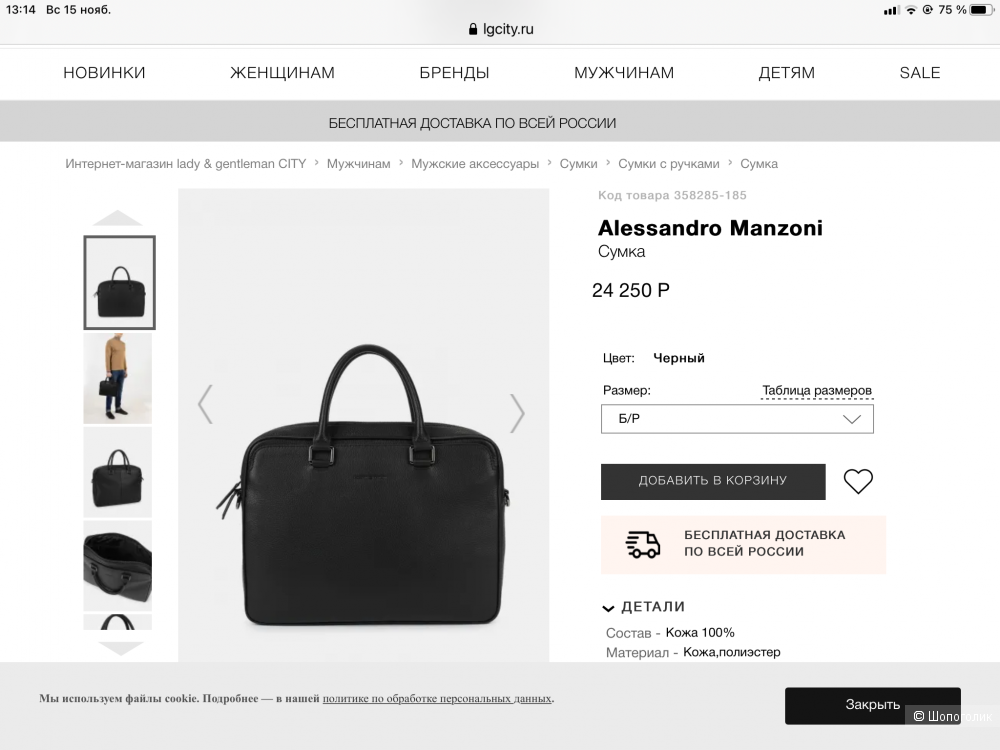Show previous product photo with left arrow
This screenshot has height=750, width=1000.
205,404
